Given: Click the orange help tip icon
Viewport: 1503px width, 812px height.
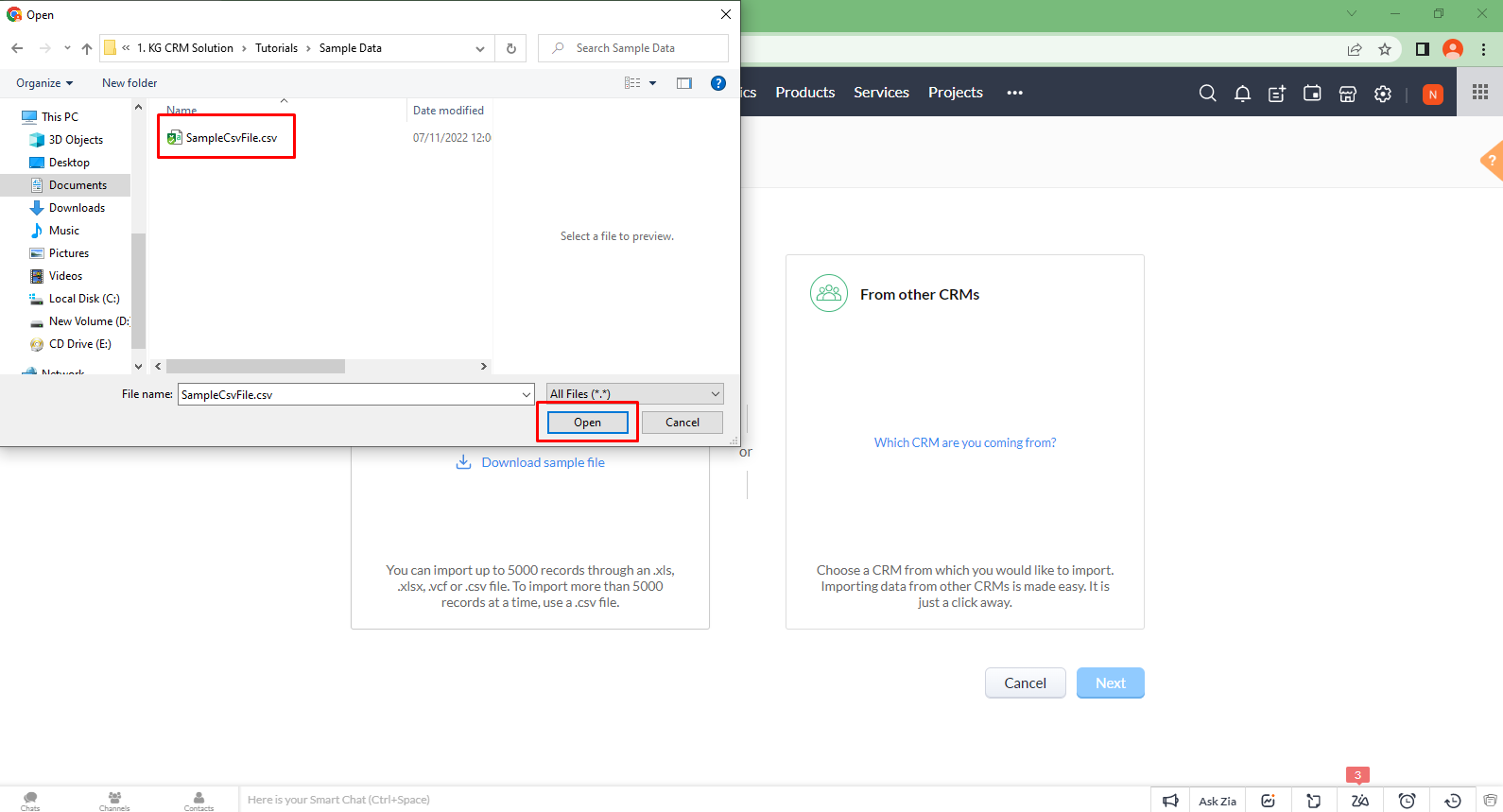Looking at the screenshot, I should coord(1492,161).
